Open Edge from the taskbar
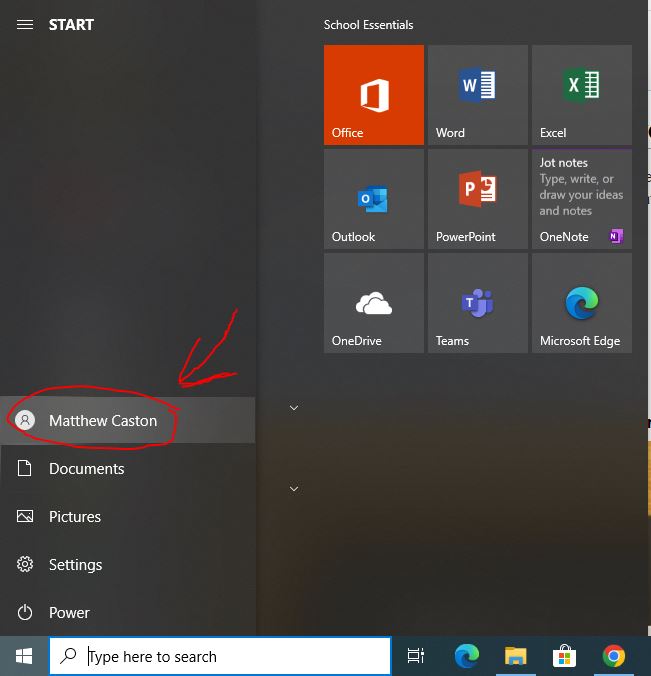Screen dimensions: 651x676 pos(466,656)
